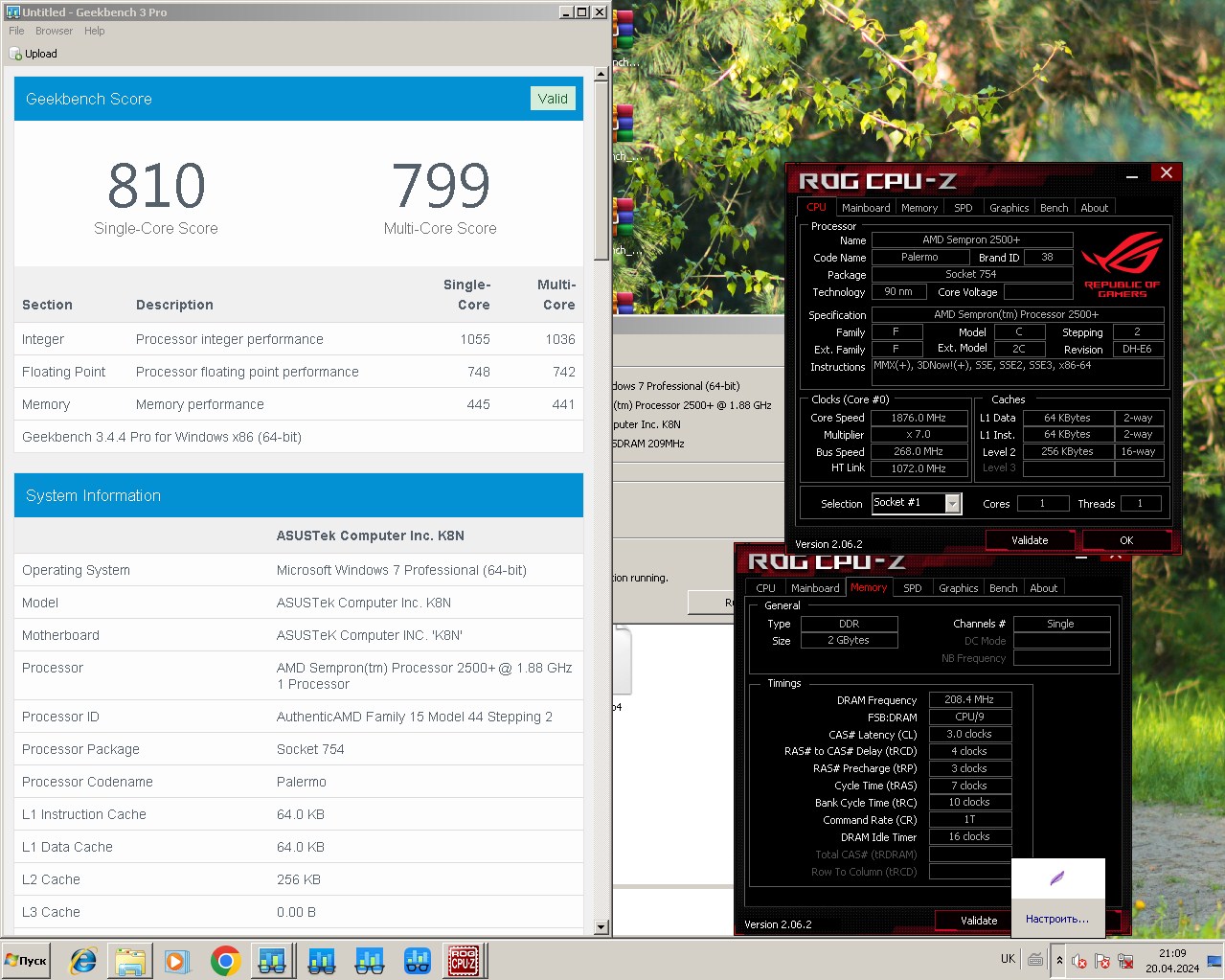Click Validate in the upper CPU-Z window
The width and height of the screenshot is (1225, 980).
(1030, 540)
